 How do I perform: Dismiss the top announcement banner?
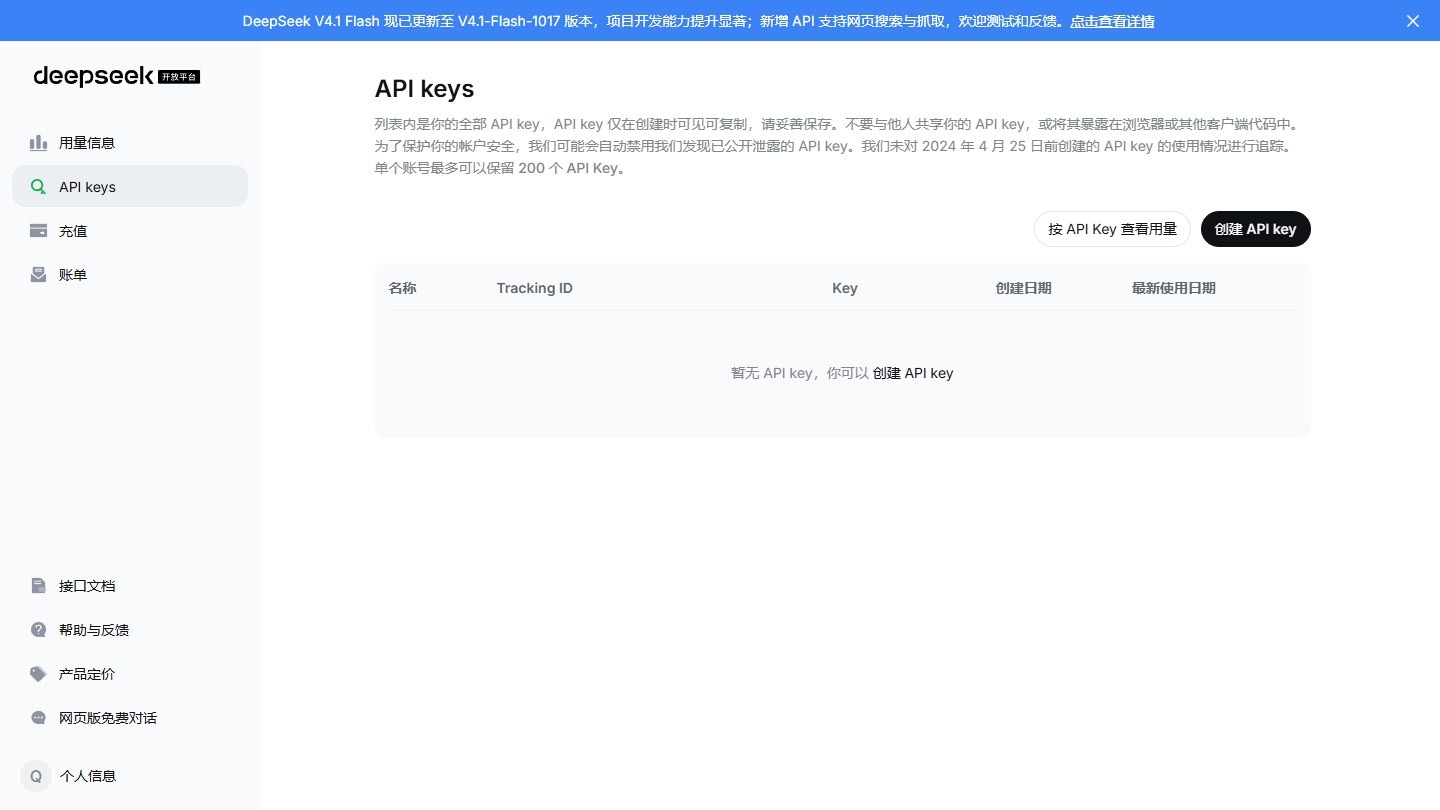1413,21
